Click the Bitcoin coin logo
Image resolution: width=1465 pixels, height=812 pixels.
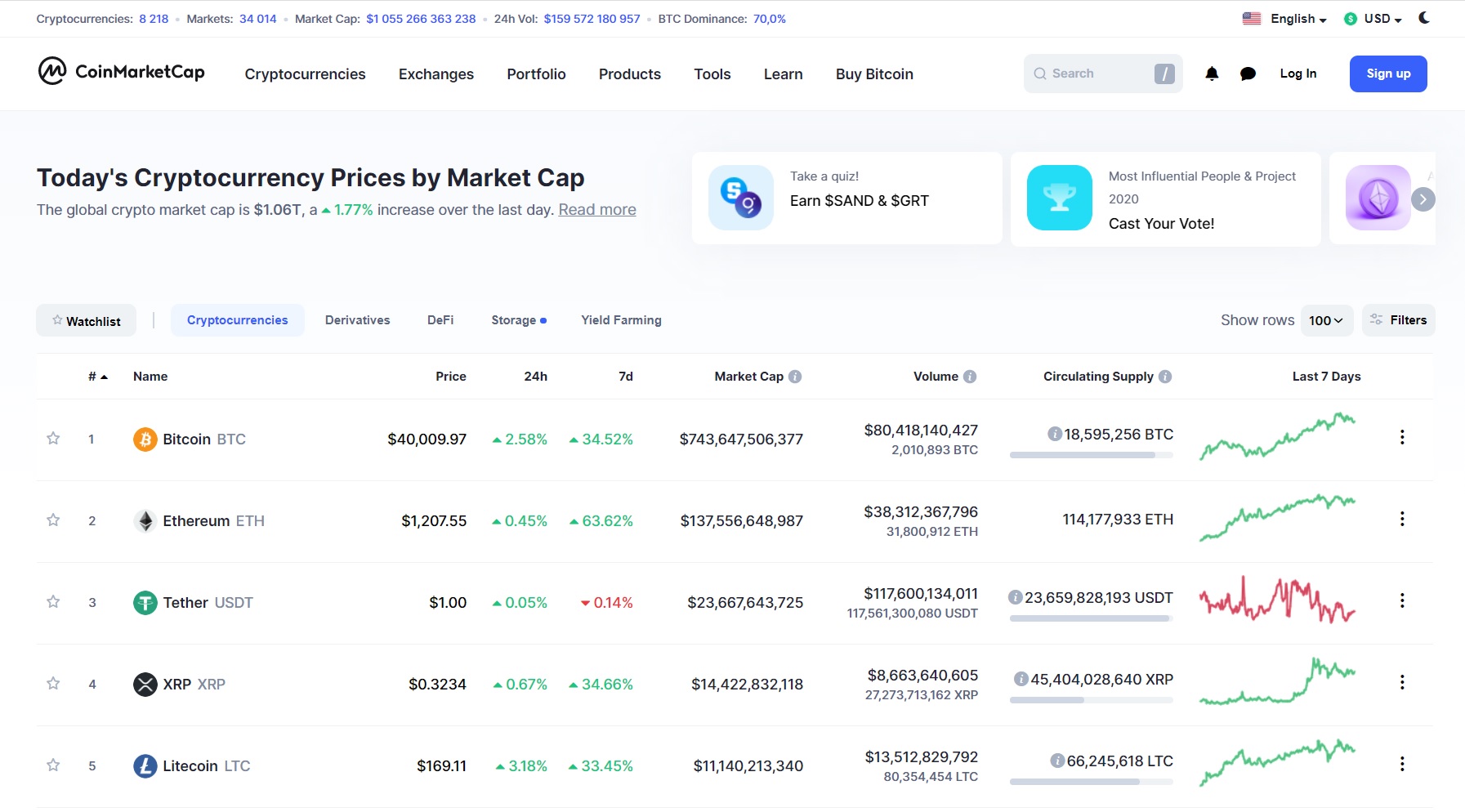click(x=145, y=439)
